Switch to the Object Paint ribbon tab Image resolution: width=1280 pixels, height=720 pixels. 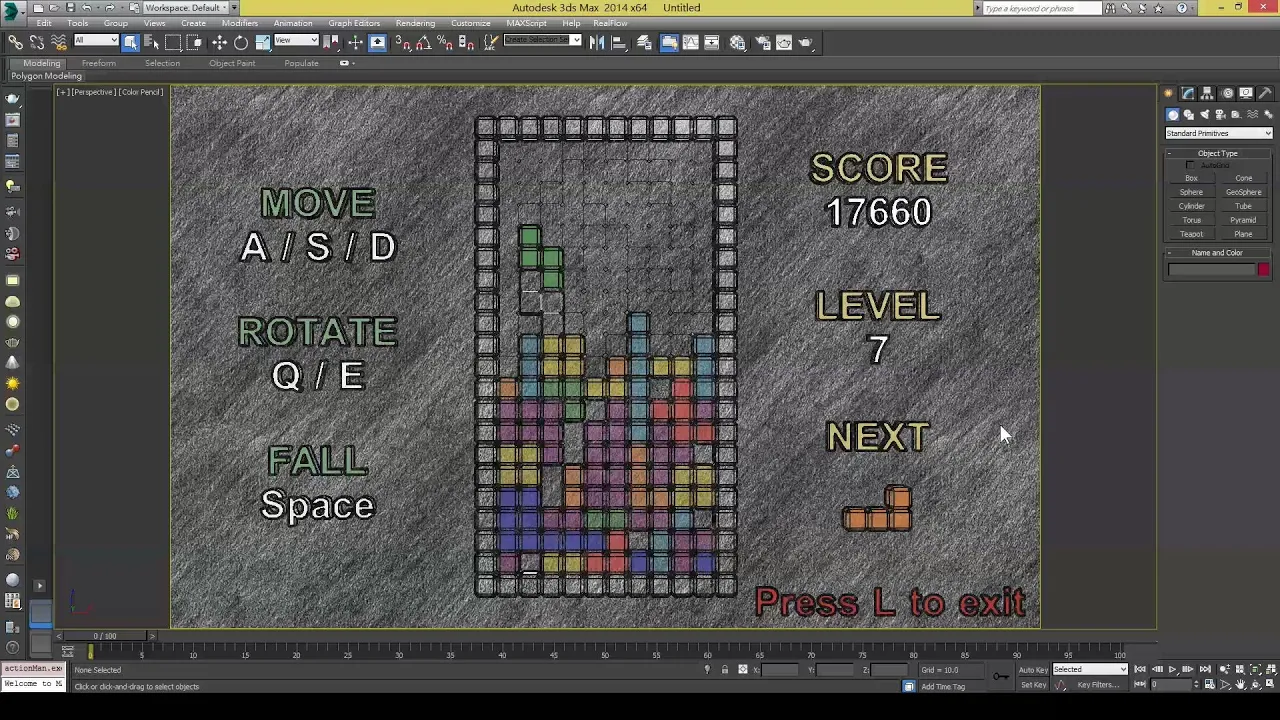pyautogui.click(x=232, y=63)
